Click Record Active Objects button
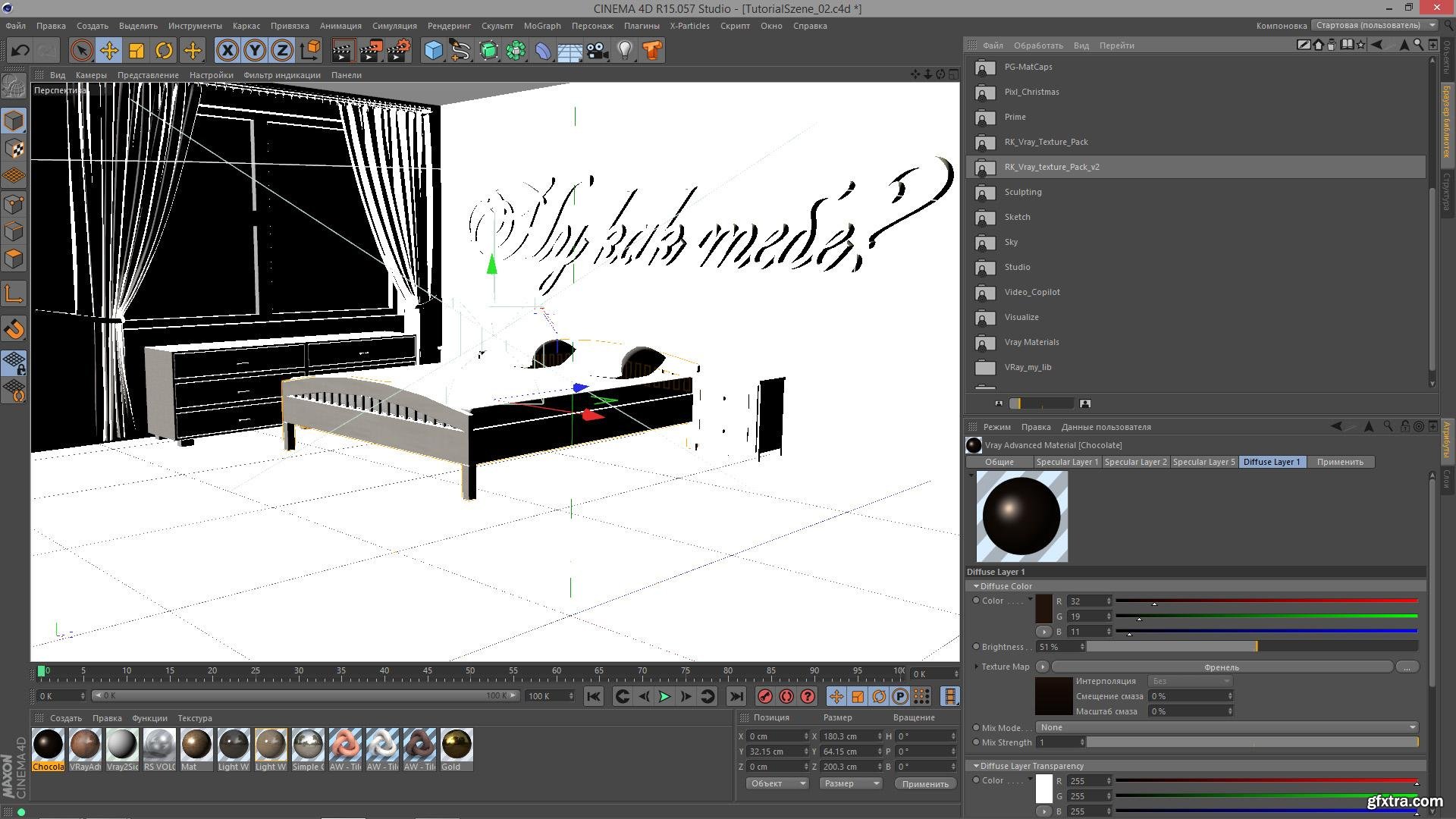The width and height of the screenshot is (1456, 819). point(765,696)
